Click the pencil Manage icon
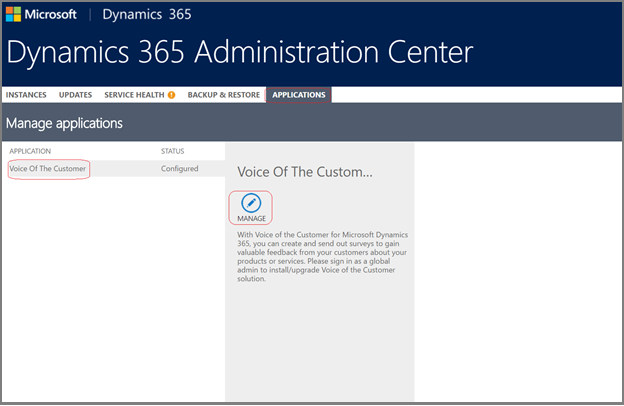This screenshot has height=406, width=624. pos(251,202)
